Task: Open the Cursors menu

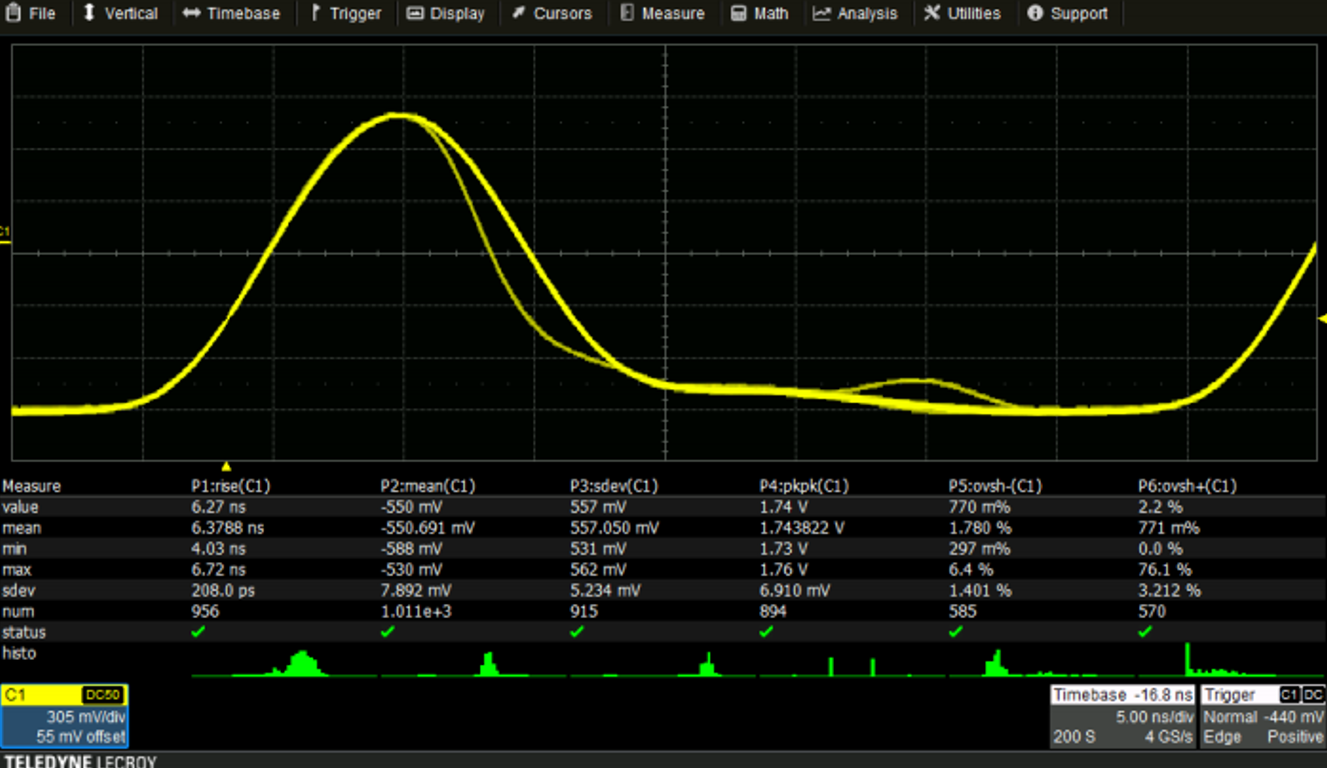Action: pos(552,14)
